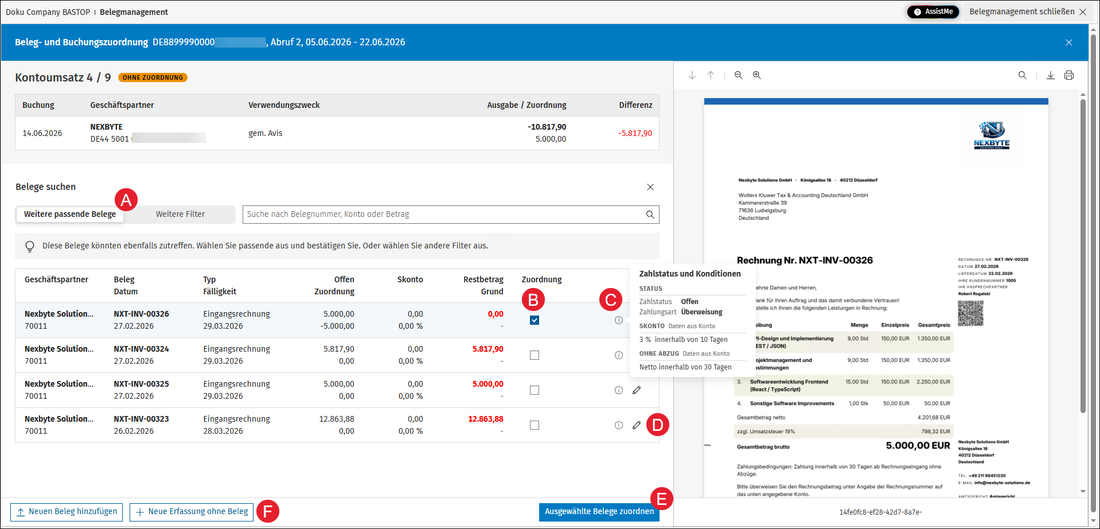Go to previous page with down arrow in viewer
The height and width of the screenshot is (529, 1100).
tap(692, 75)
